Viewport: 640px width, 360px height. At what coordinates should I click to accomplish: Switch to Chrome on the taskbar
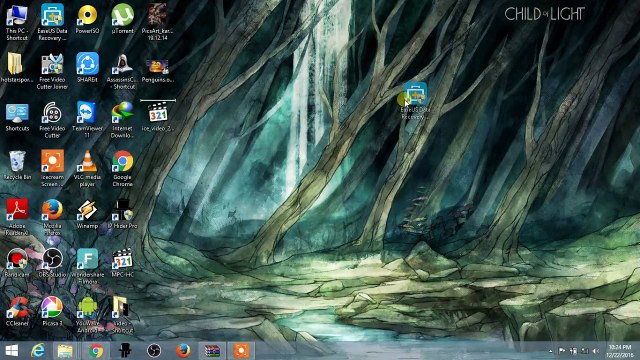[x=96, y=351]
